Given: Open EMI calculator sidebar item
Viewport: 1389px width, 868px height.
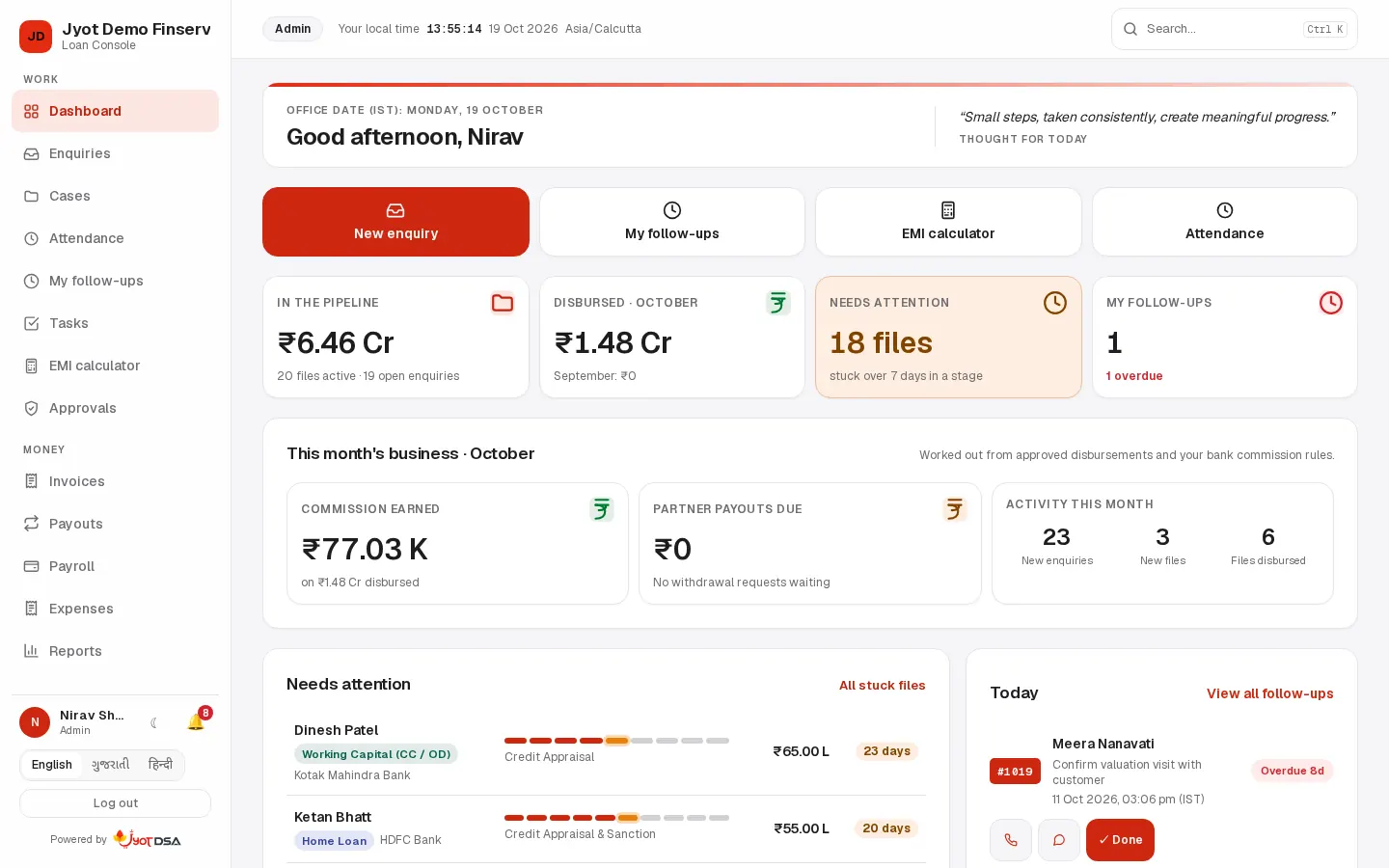Looking at the screenshot, I should pos(115,366).
